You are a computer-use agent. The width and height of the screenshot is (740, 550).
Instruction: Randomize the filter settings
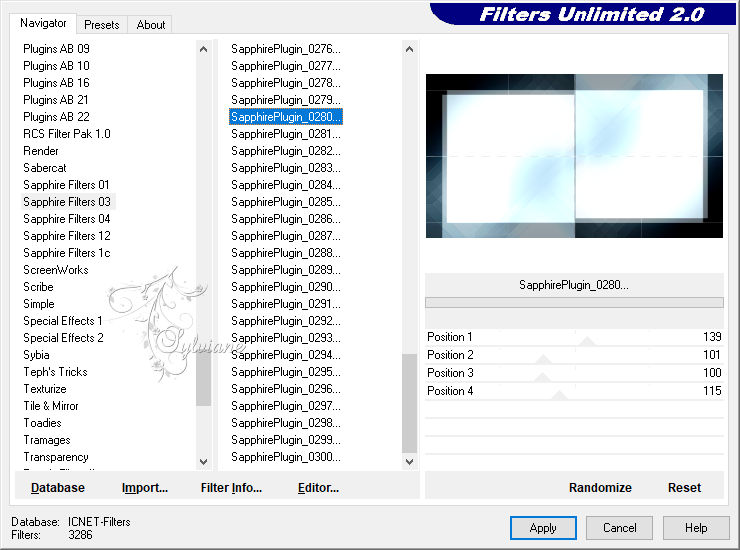[x=600, y=488]
